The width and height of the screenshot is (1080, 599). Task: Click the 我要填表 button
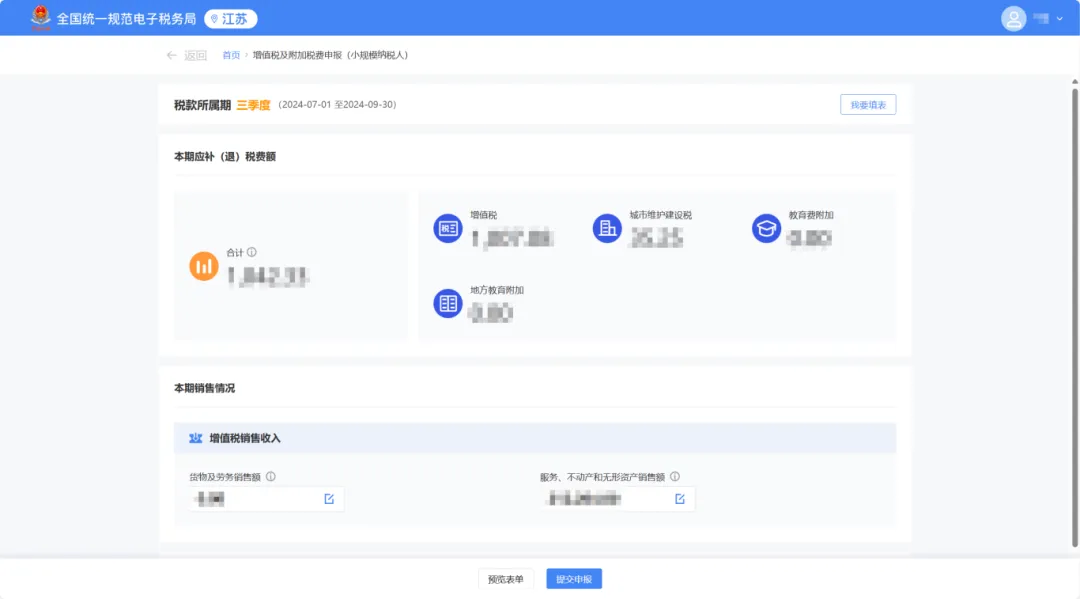tap(868, 104)
